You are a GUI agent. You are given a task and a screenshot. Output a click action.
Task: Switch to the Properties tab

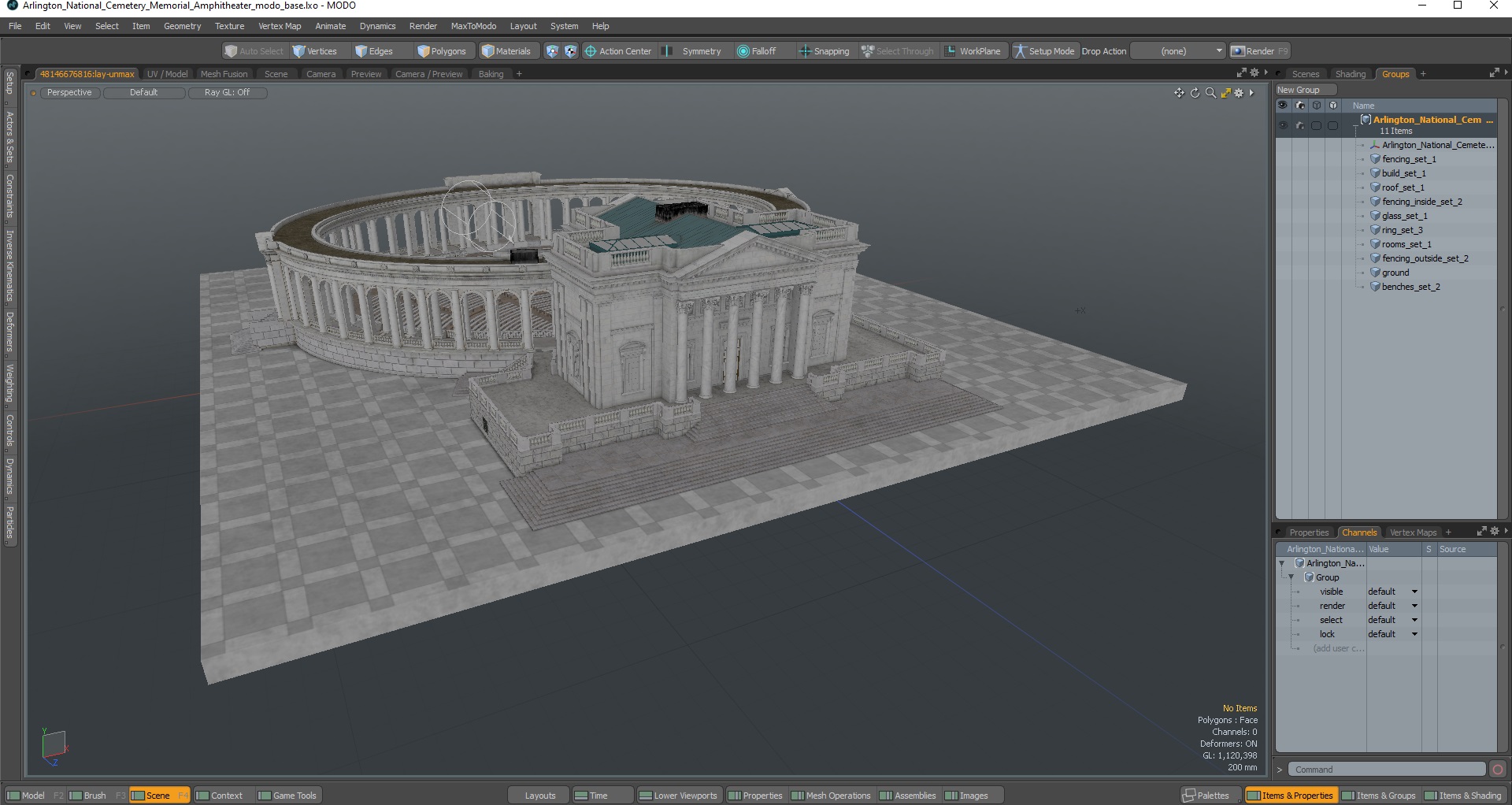(1309, 532)
